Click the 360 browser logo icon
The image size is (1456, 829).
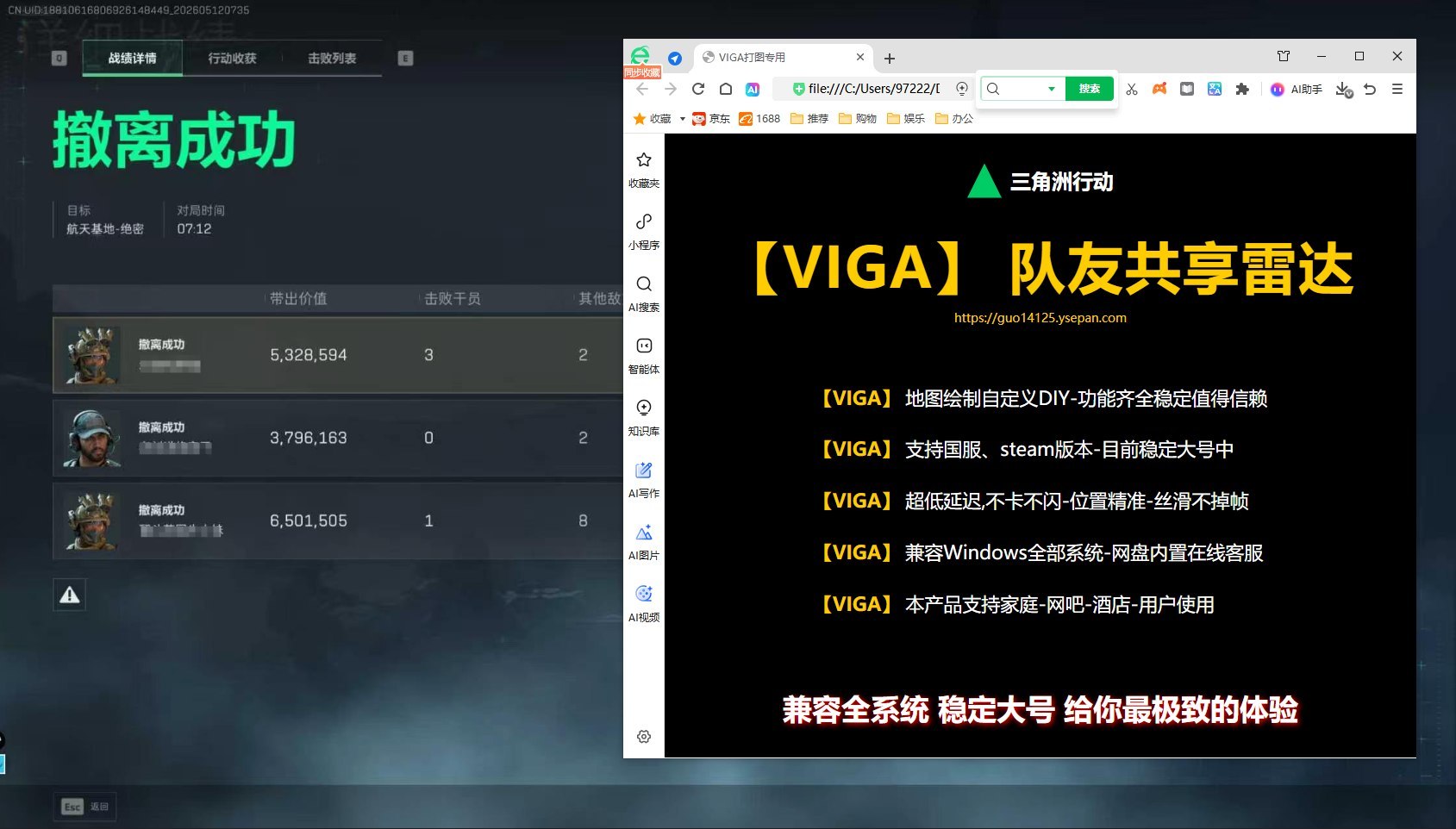pyautogui.click(x=640, y=56)
